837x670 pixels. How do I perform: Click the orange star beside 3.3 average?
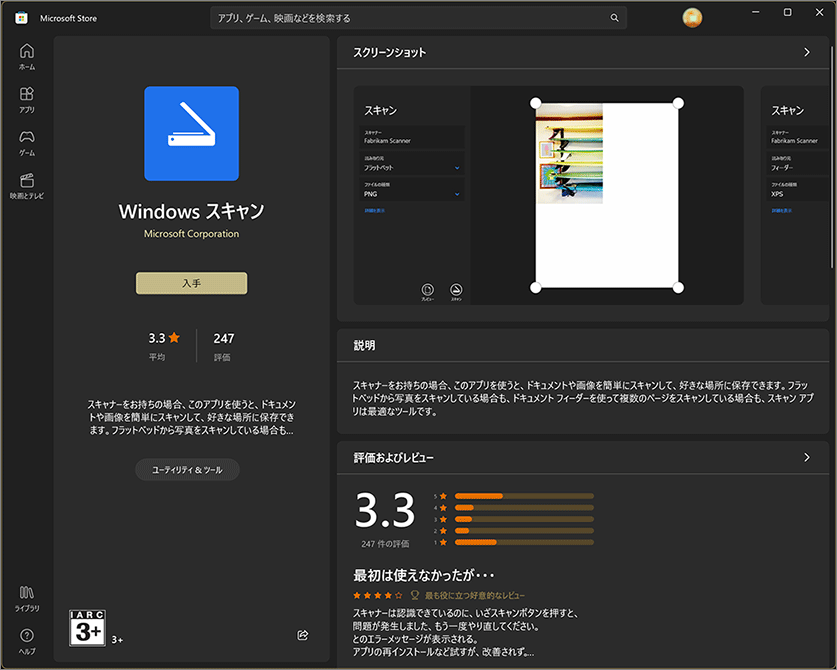point(174,337)
